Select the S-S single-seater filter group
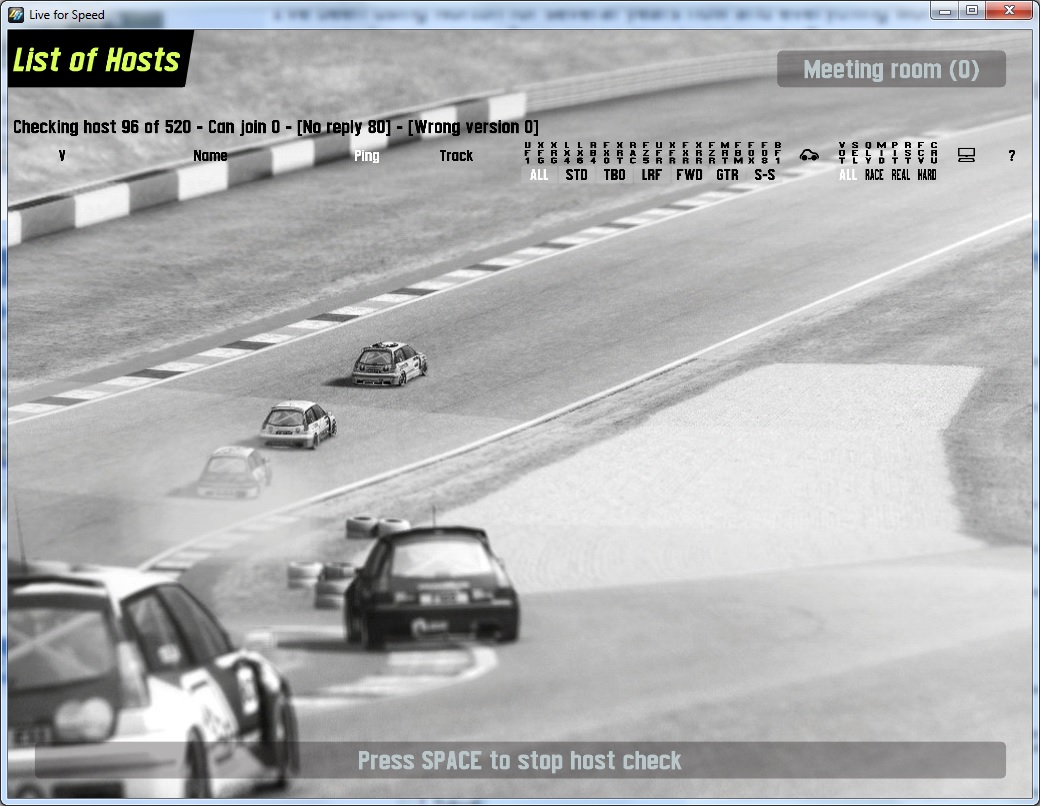This screenshot has width=1040, height=806. point(765,174)
